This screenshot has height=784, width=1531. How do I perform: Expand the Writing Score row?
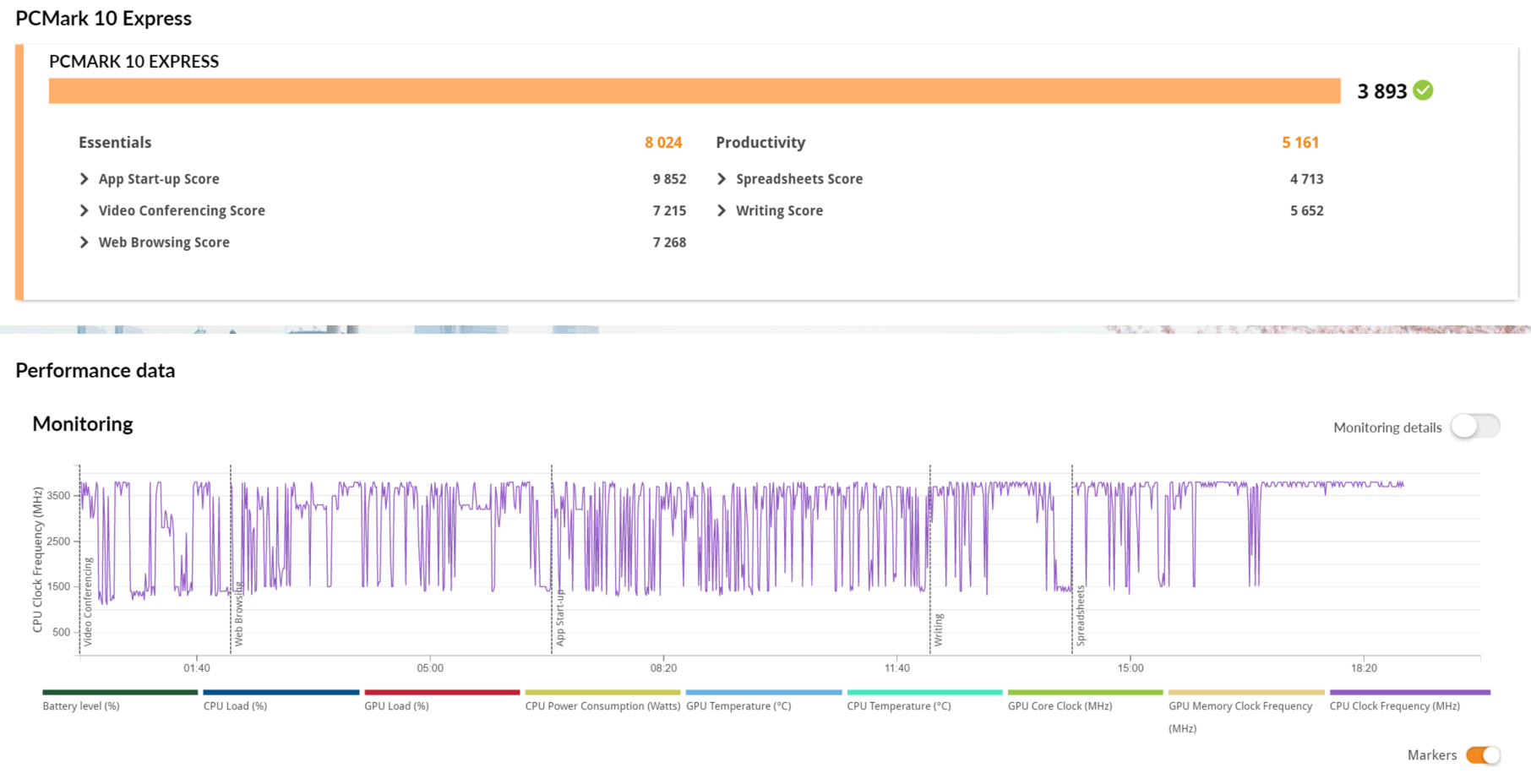(721, 210)
